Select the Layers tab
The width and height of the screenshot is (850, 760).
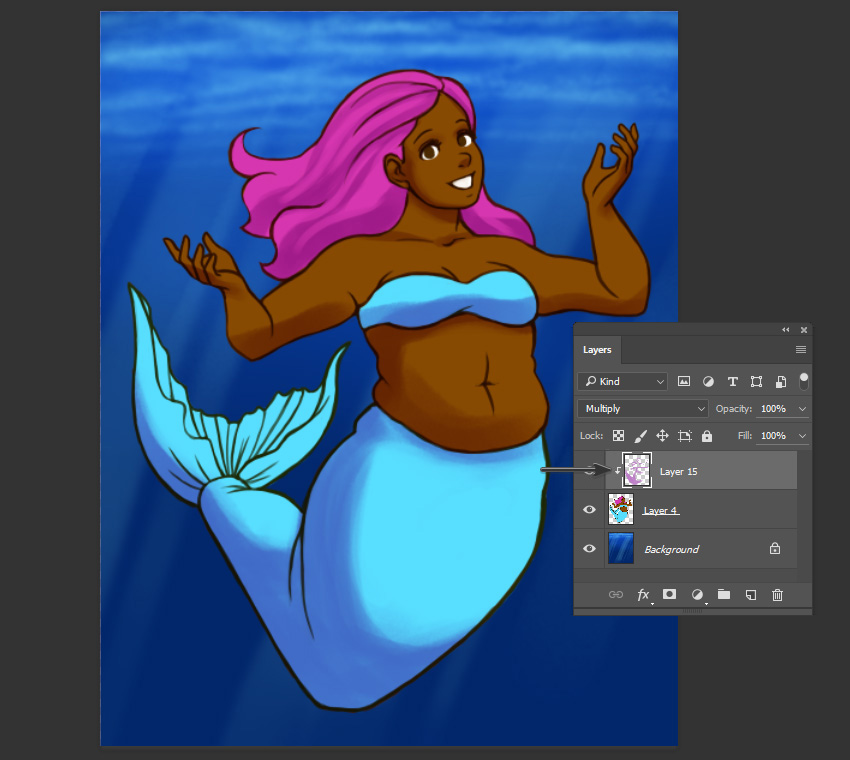(597, 350)
